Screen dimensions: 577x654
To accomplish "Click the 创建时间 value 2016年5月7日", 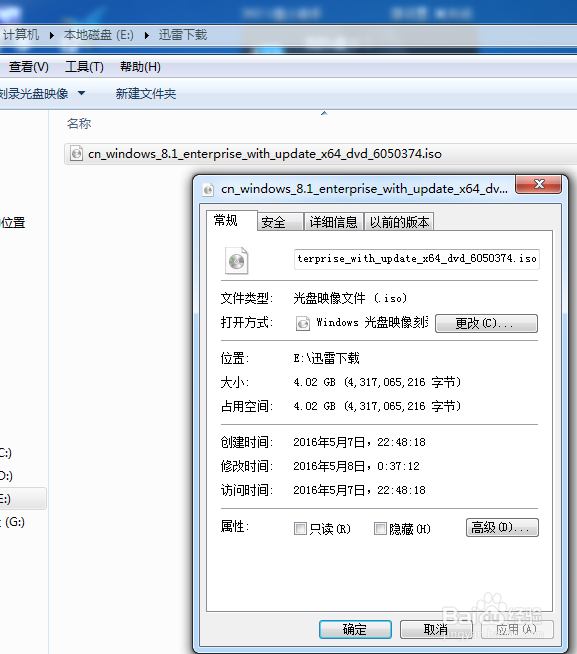I will (x=360, y=442).
